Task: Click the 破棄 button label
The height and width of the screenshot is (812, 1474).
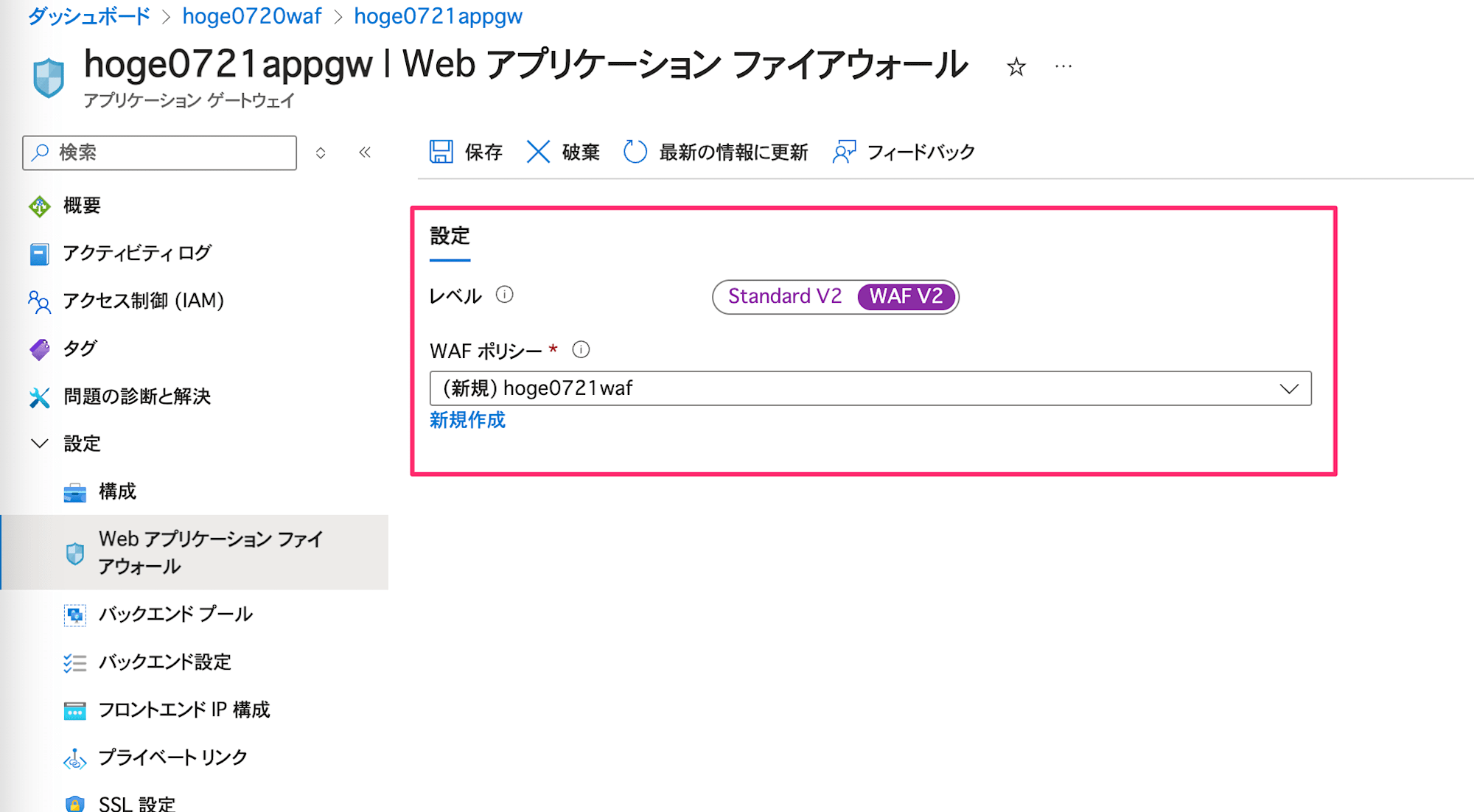Action: [581, 152]
